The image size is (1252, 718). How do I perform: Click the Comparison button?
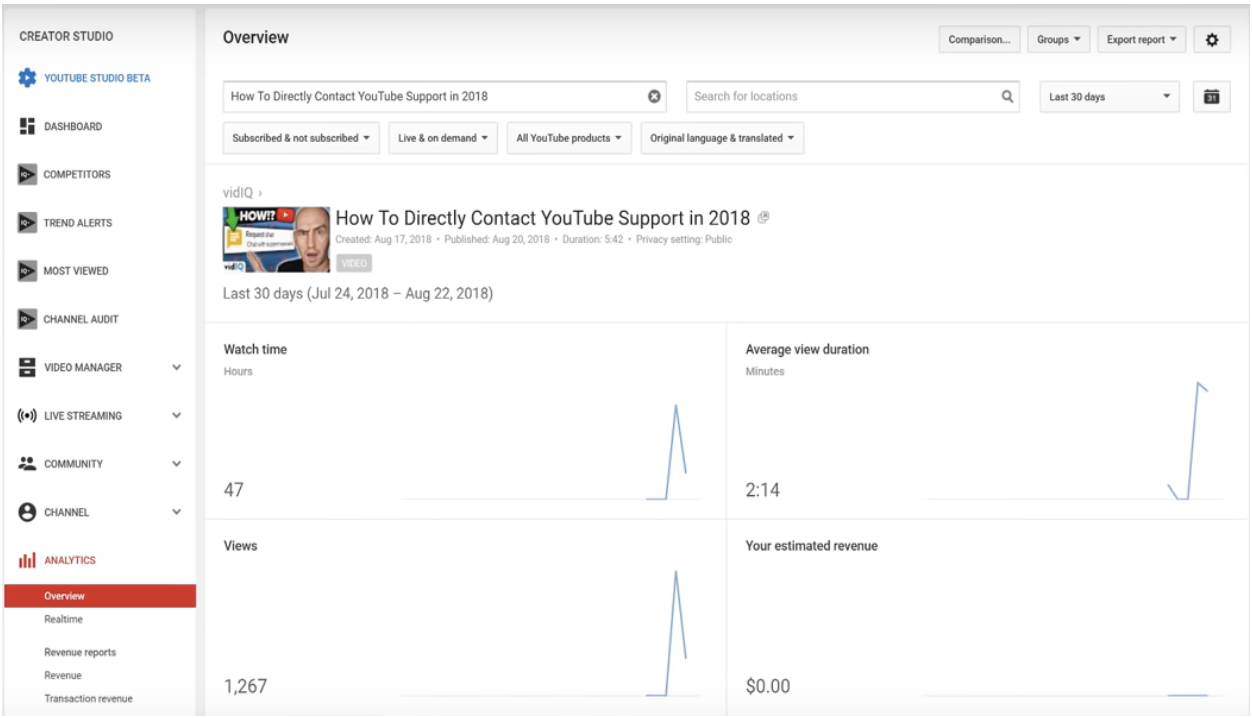coord(979,40)
